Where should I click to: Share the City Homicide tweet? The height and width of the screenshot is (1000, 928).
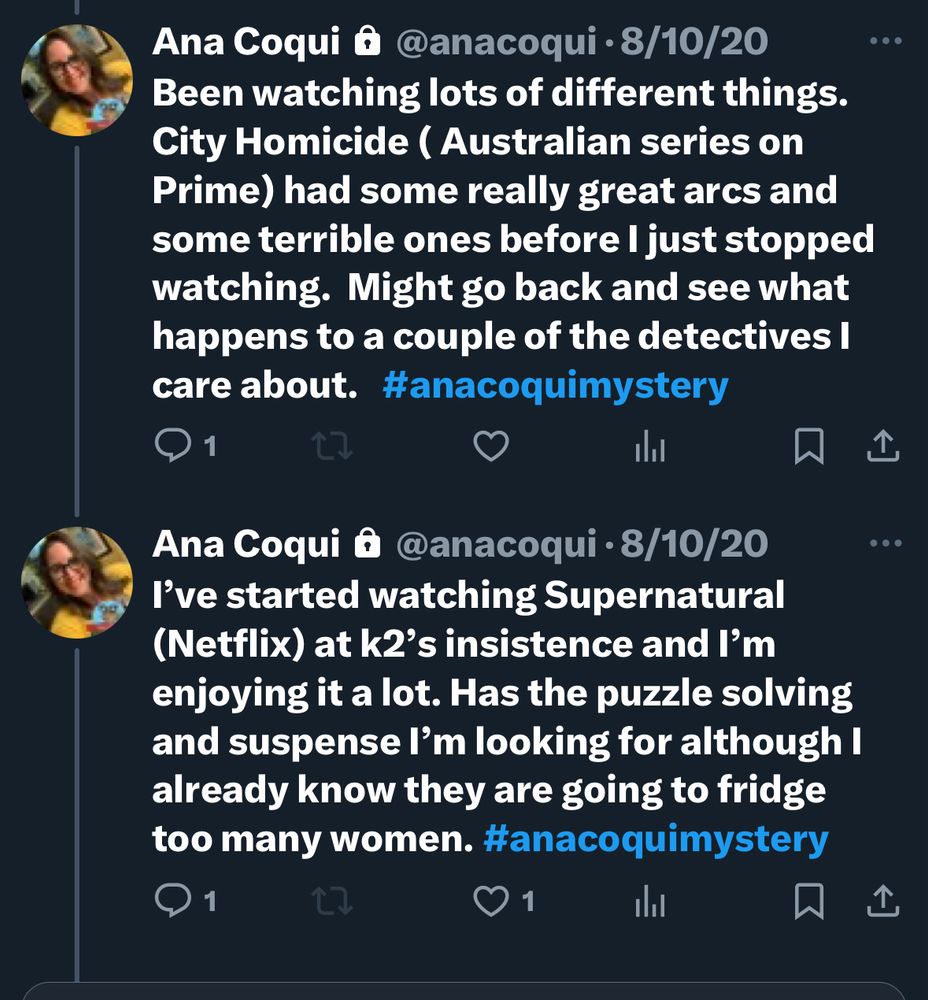tap(882, 447)
